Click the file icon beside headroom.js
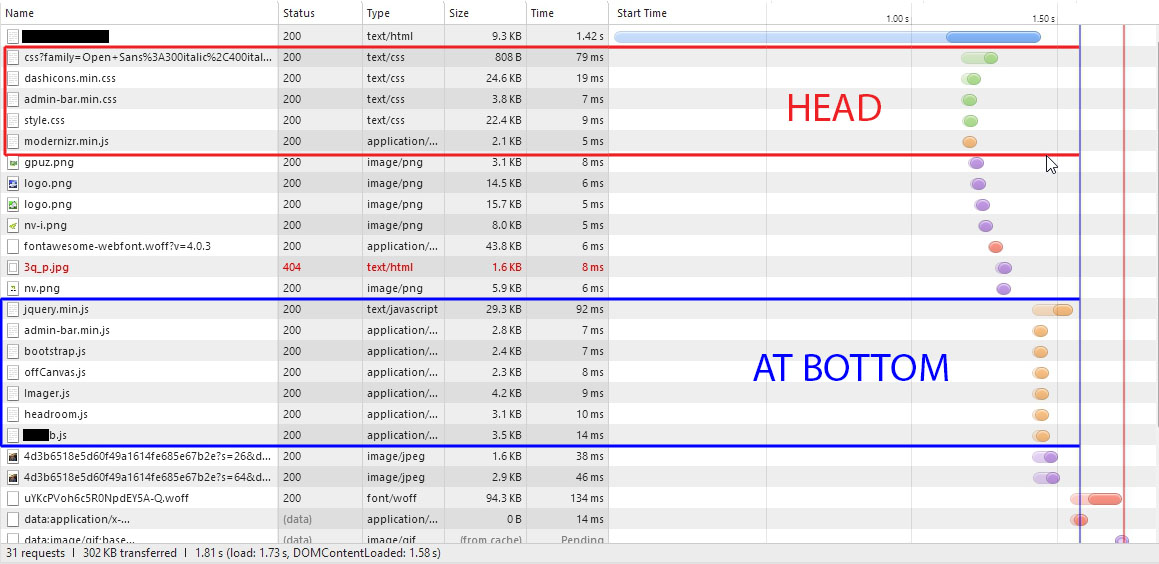 (x=13, y=414)
